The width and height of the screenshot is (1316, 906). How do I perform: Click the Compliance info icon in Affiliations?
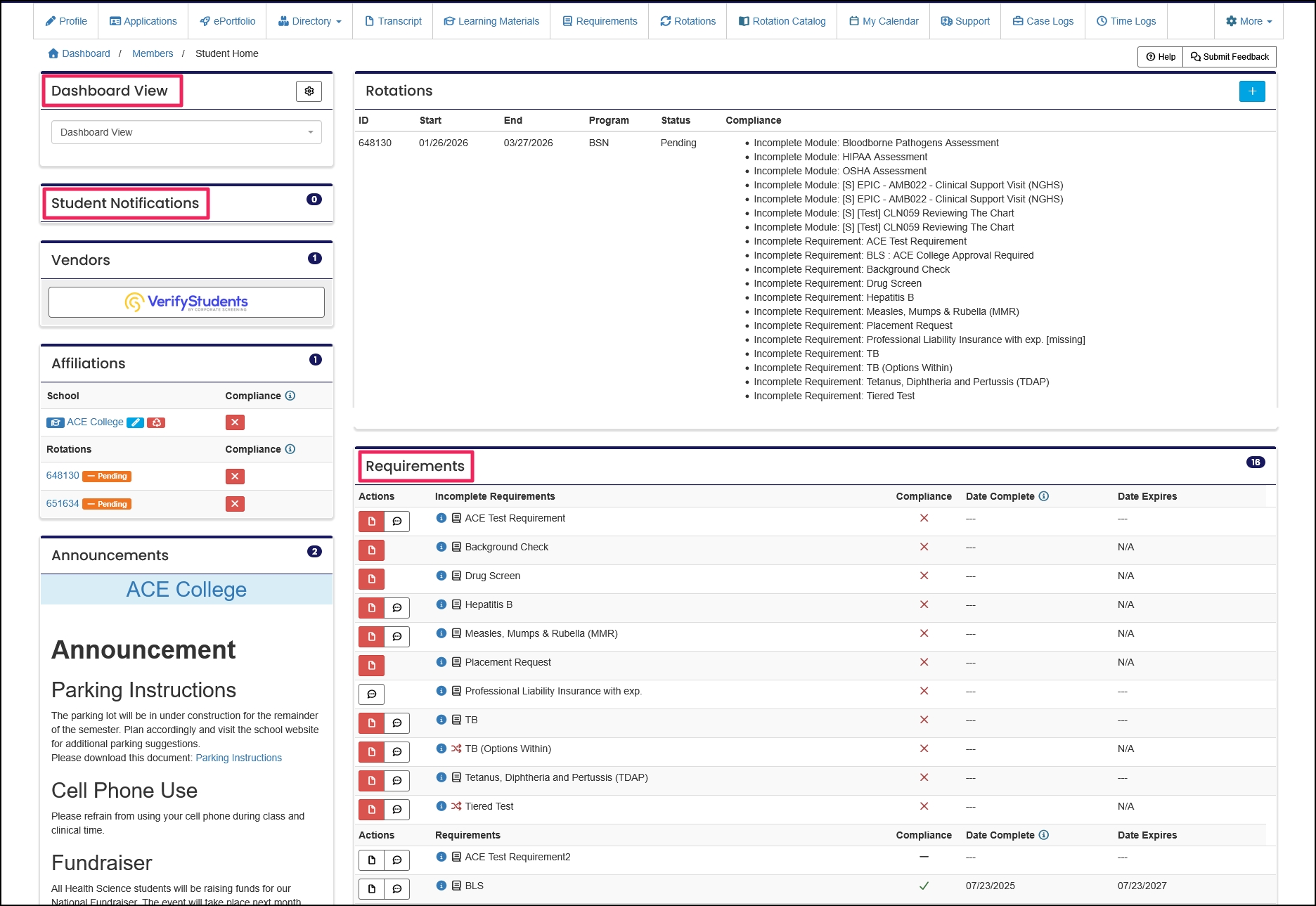(x=290, y=396)
